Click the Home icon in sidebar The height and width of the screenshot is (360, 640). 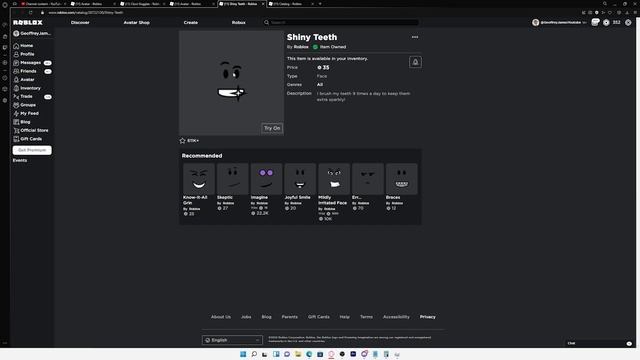point(16,46)
